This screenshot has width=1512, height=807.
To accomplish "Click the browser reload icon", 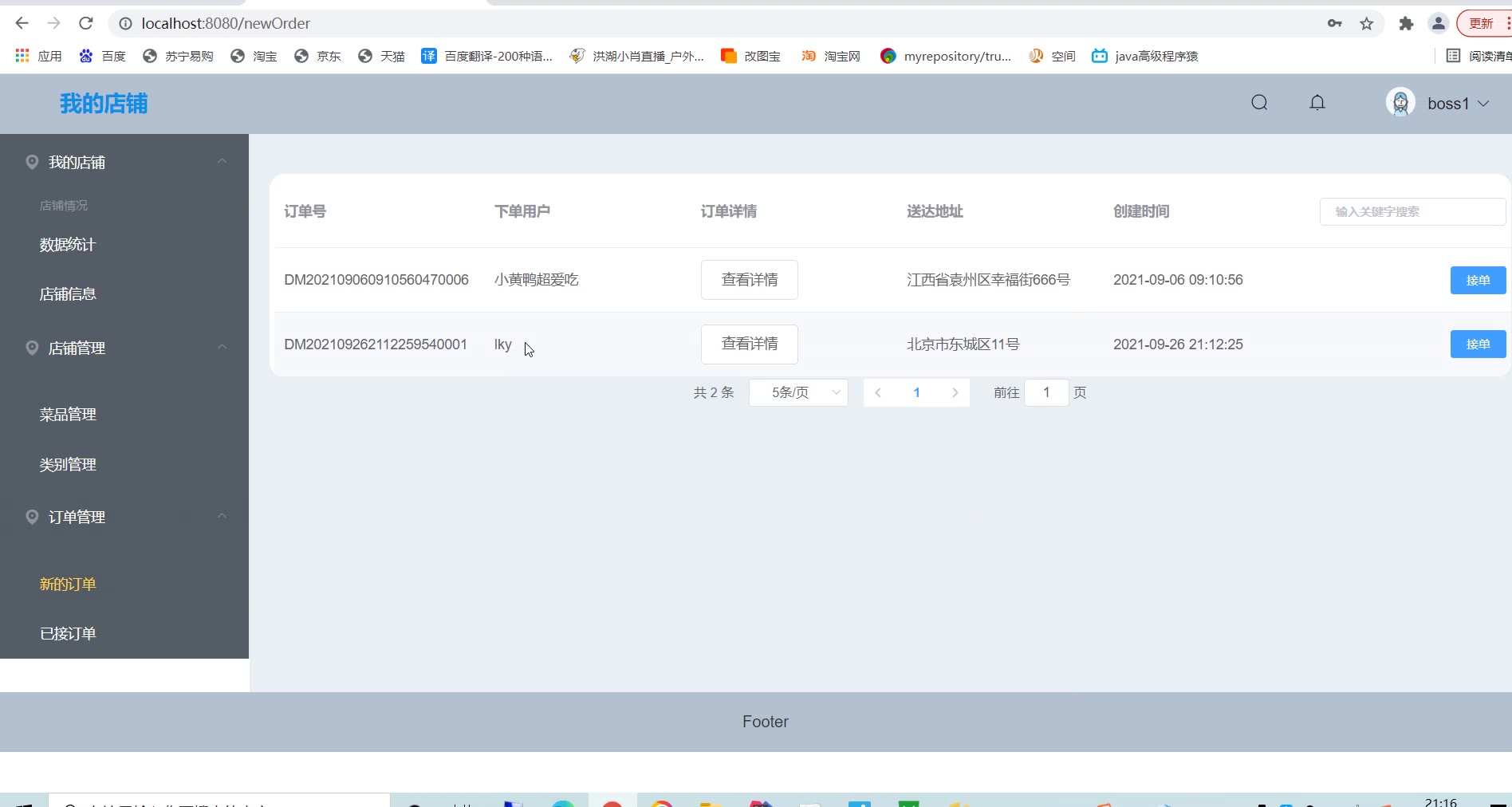I will (86, 23).
